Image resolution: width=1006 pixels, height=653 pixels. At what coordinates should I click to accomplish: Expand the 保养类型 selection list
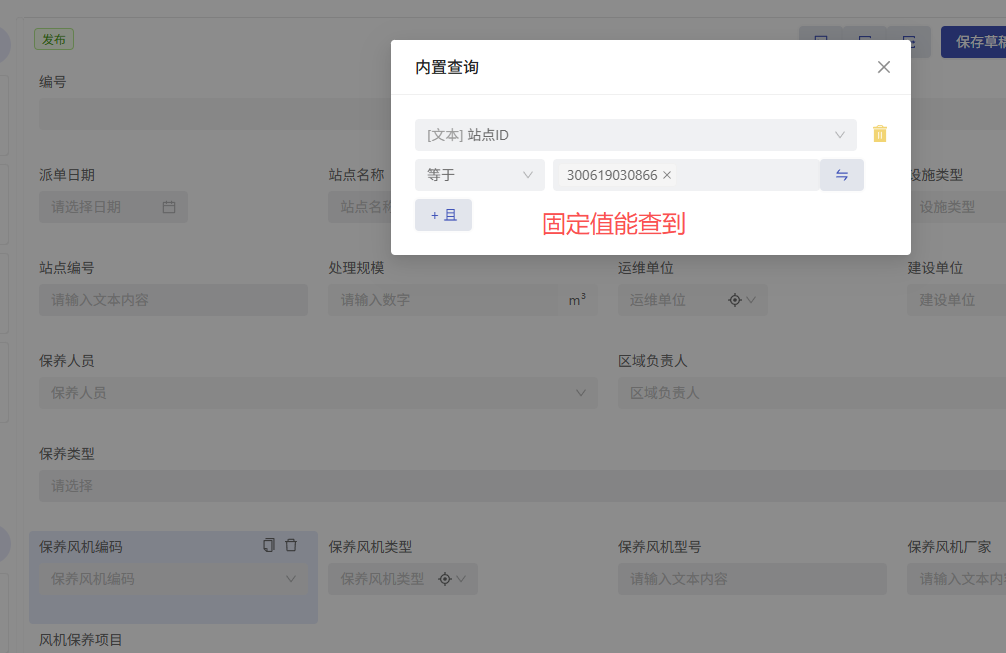pyautogui.click(x=500, y=486)
